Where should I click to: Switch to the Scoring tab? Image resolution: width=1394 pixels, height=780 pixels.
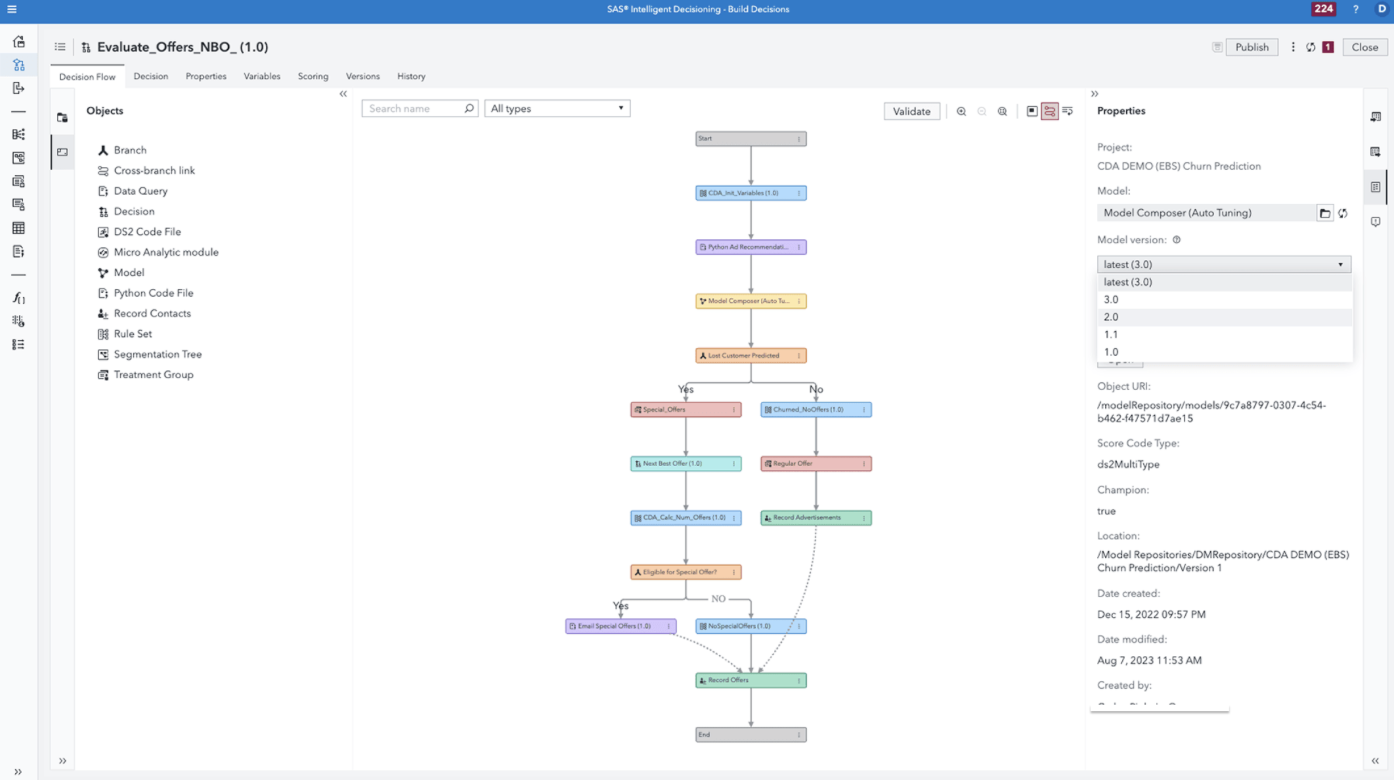pyautogui.click(x=313, y=76)
